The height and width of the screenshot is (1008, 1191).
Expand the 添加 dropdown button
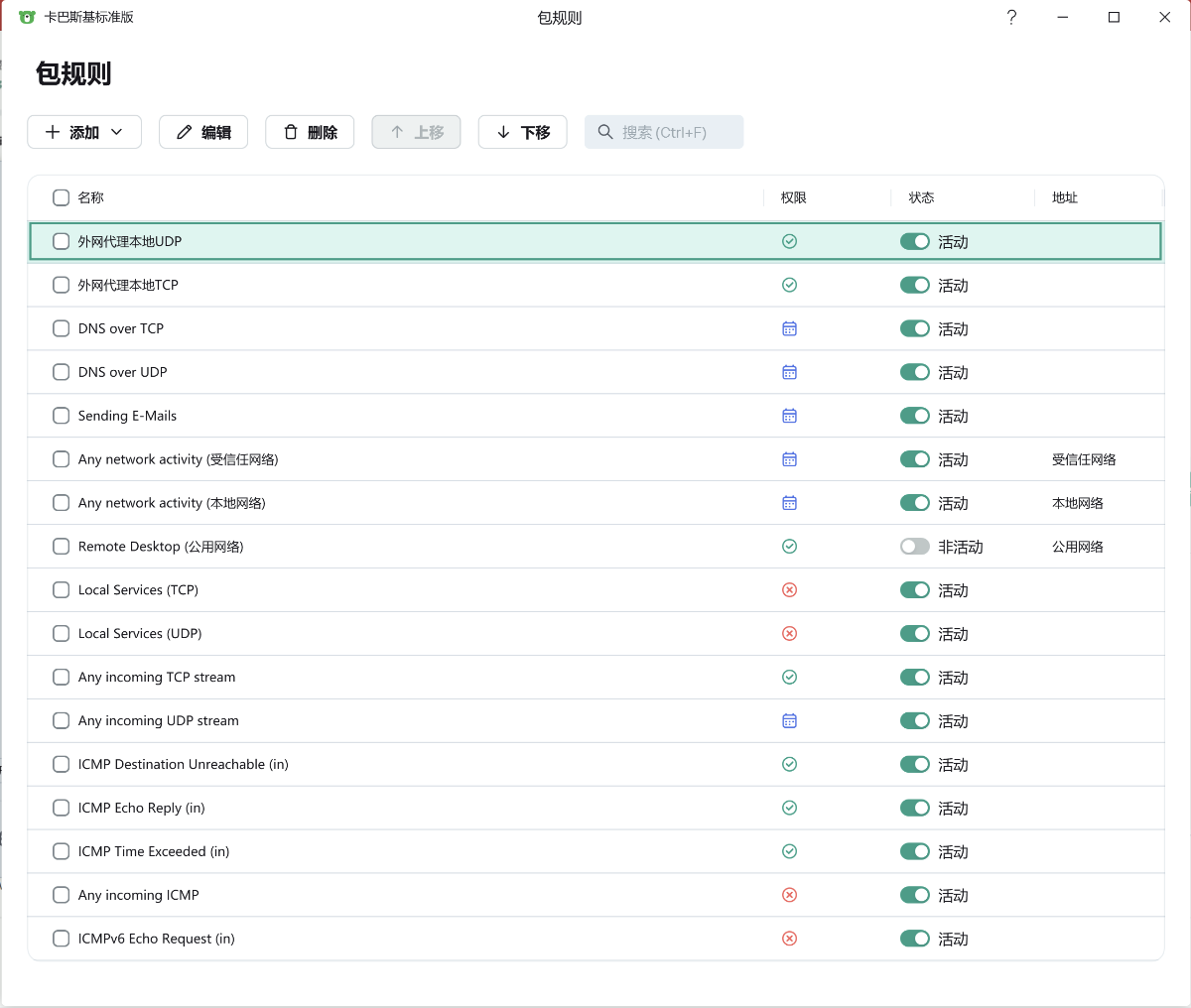84,132
